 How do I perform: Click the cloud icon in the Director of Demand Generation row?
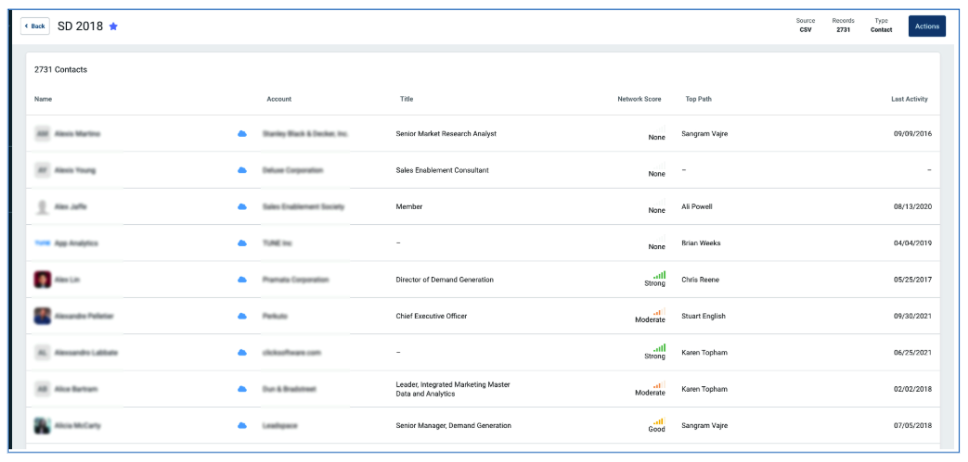coord(242,280)
